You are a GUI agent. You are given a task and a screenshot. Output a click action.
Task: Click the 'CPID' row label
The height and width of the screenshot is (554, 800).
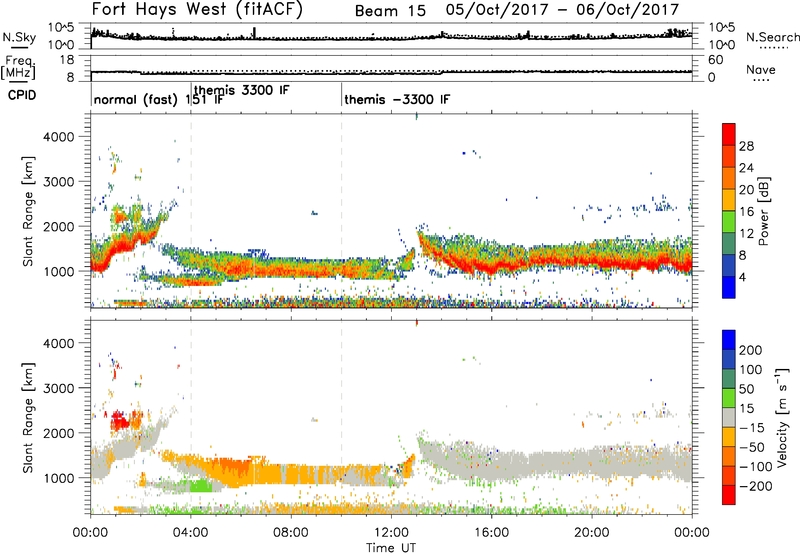[22, 95]
